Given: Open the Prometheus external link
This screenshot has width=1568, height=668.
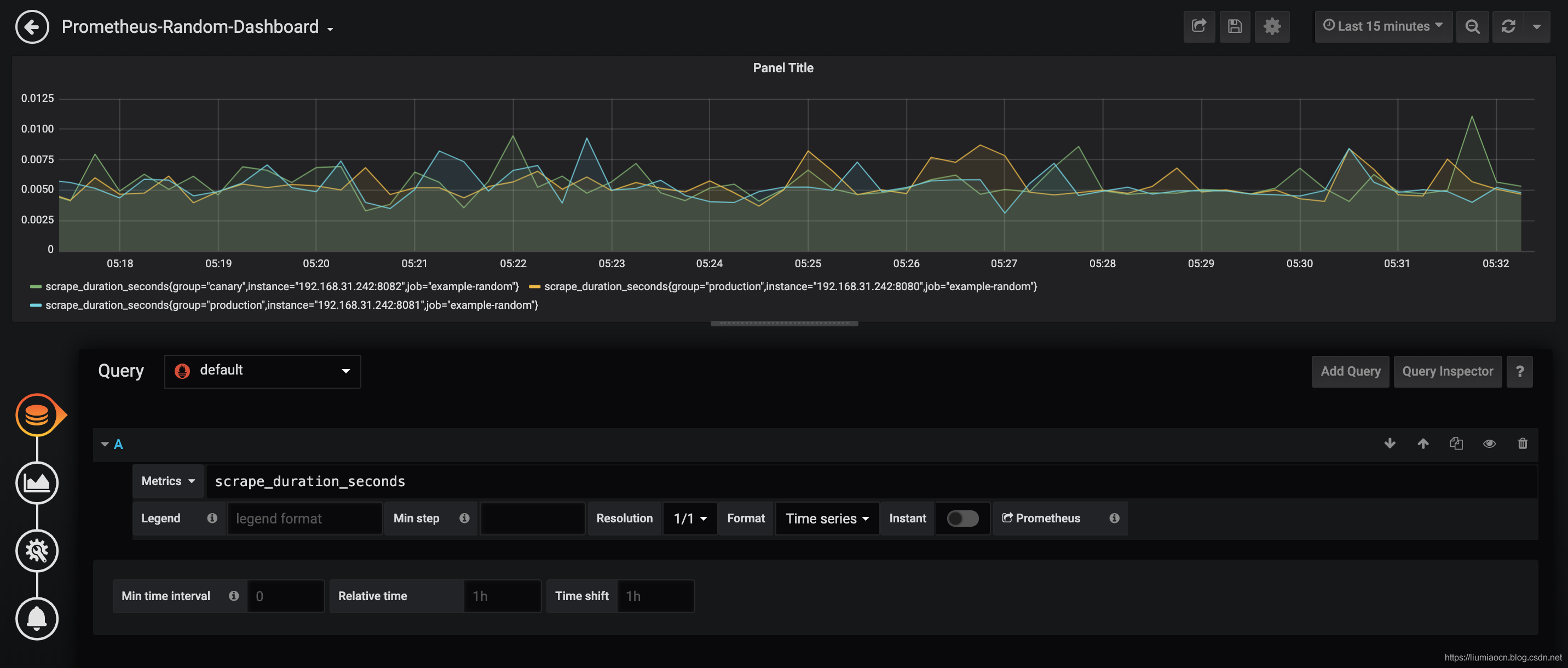Looking at the screenshot, I should [x=1041, y=518].
